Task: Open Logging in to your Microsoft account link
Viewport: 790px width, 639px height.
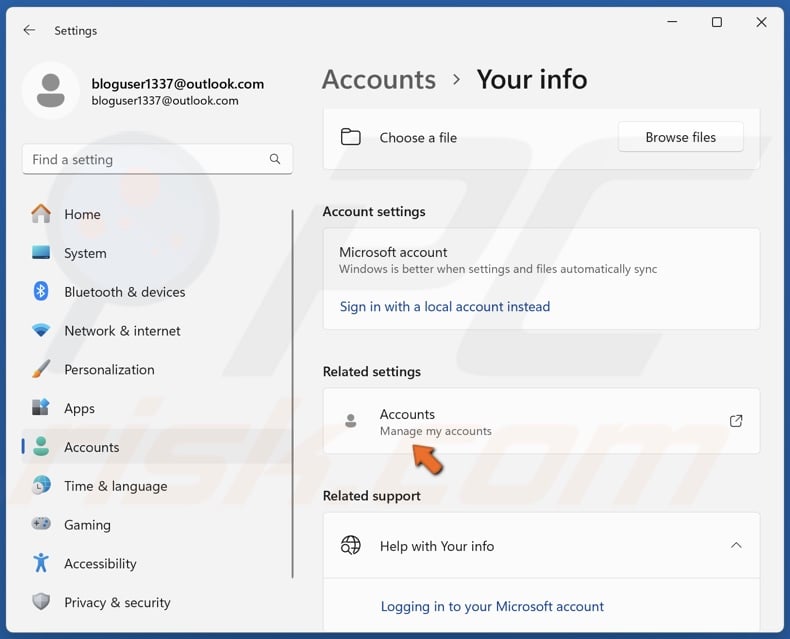Action: click(x=492, y=606)
